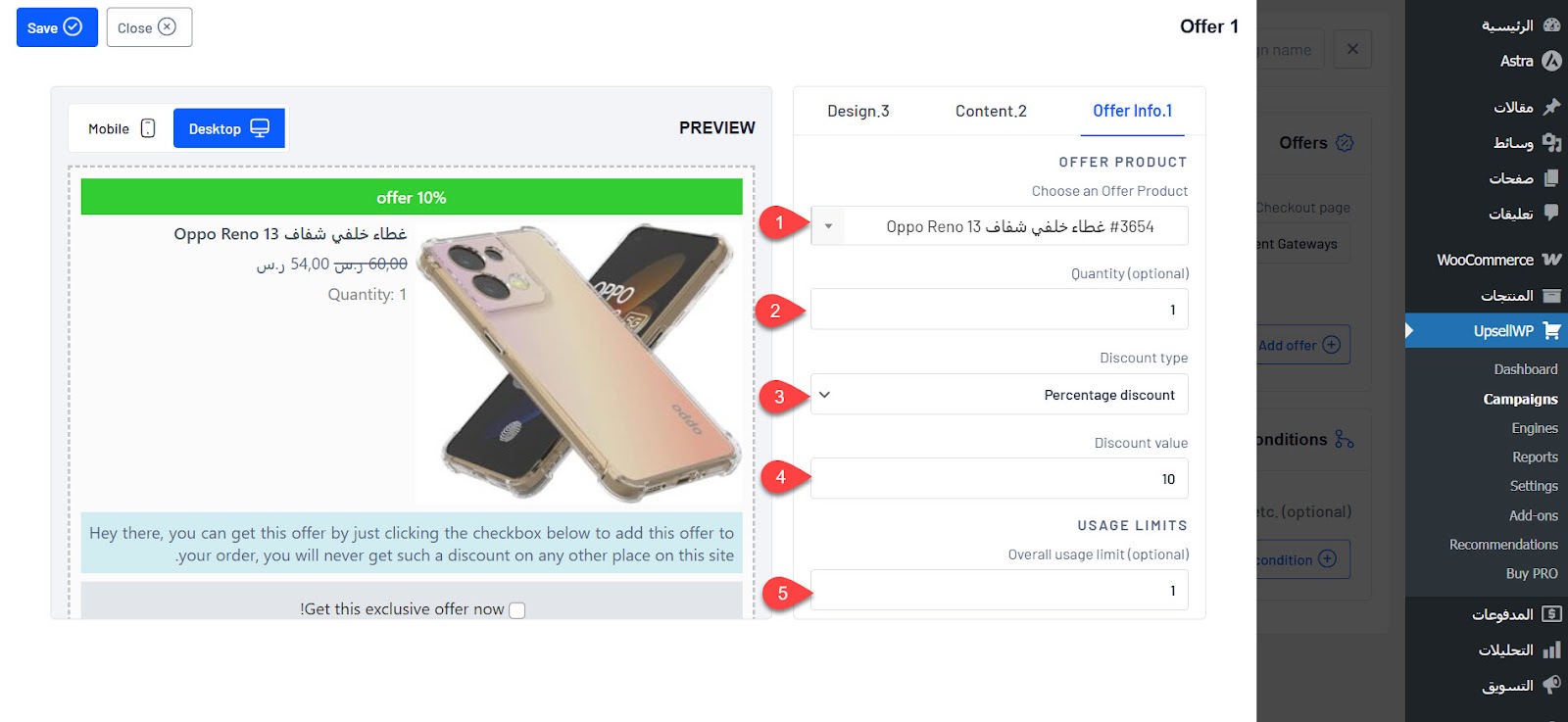Image resolution: width=1568 pixels, height=722 pixels.
Task: Click the Astra theme icon
Action: point(1551,61)
